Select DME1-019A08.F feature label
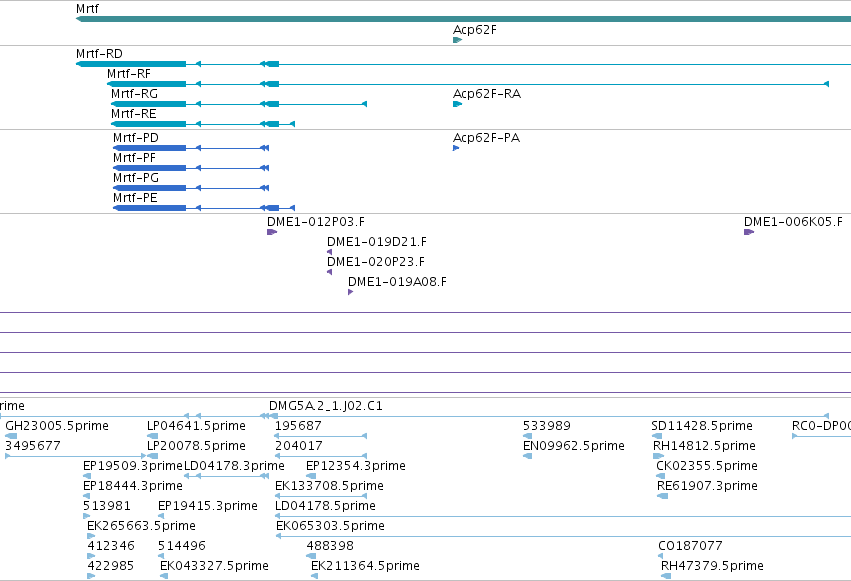851x581 pixels. click(x=397, y=282)
